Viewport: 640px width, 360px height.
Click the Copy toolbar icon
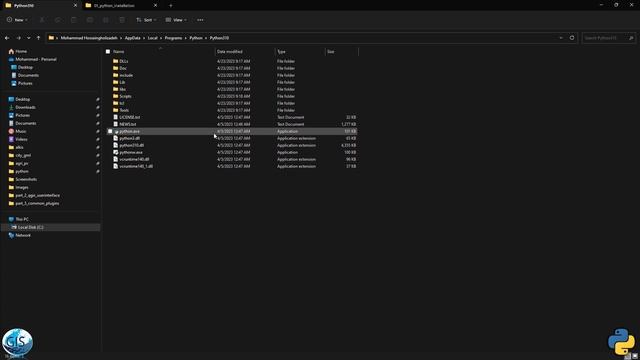tap(58, 20)
